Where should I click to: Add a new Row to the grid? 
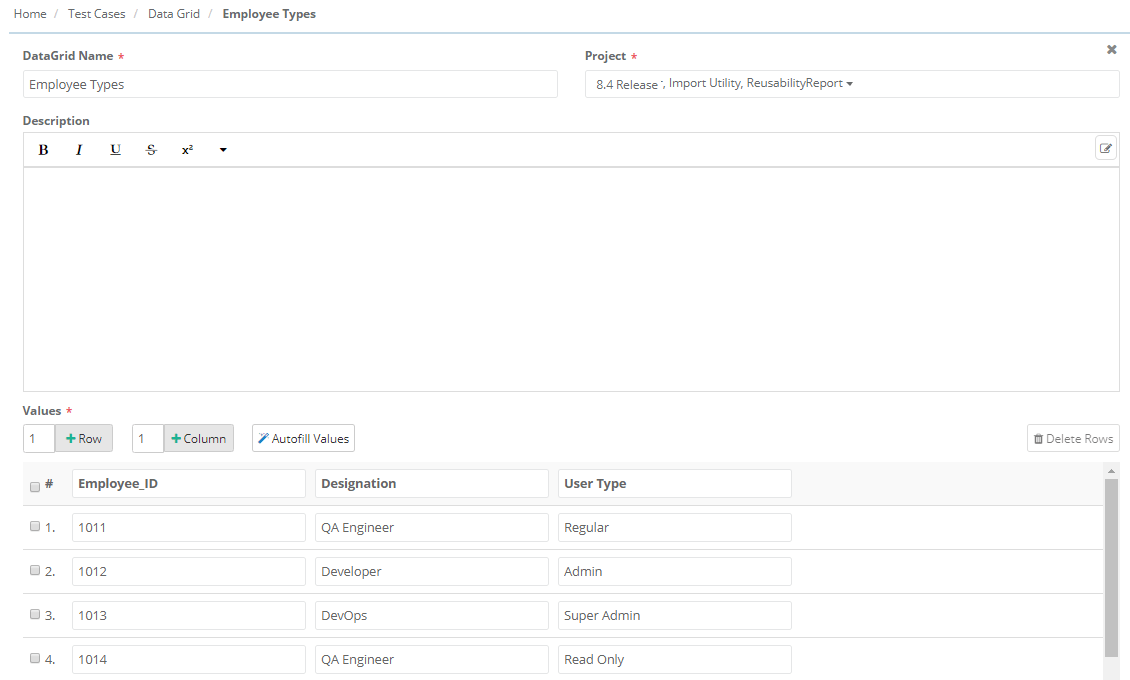[84, 439]
